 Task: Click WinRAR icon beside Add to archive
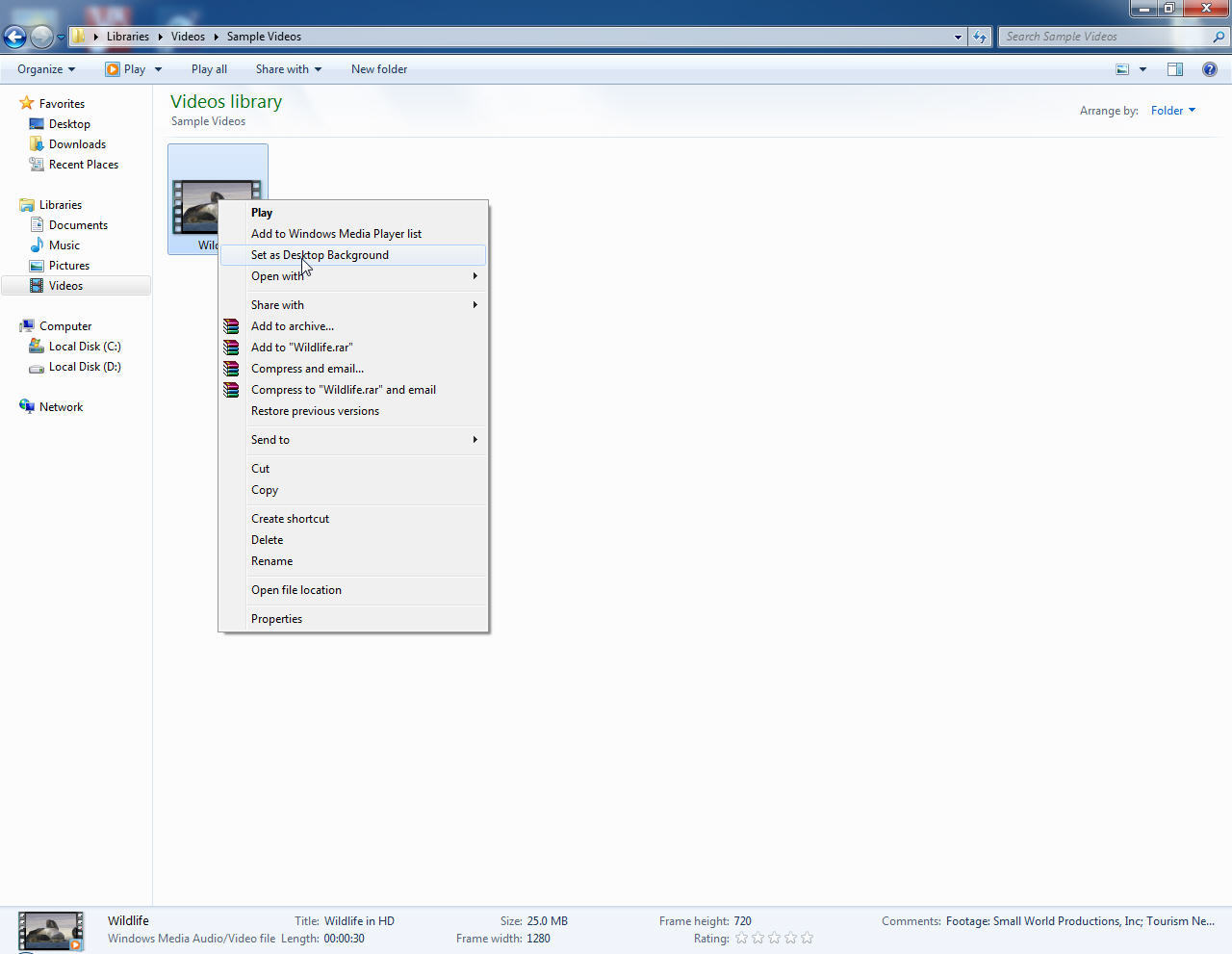coord(231,326)
